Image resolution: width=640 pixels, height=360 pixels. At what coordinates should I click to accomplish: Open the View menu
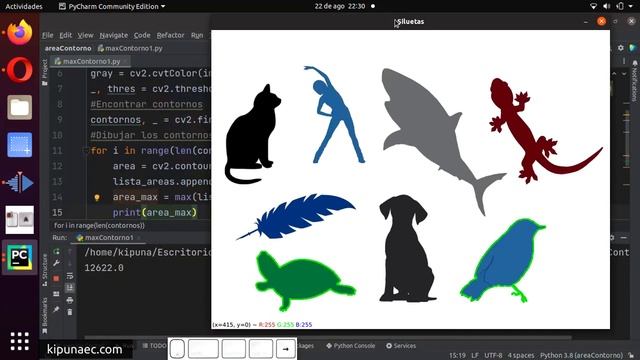click(x=85, y=35)
